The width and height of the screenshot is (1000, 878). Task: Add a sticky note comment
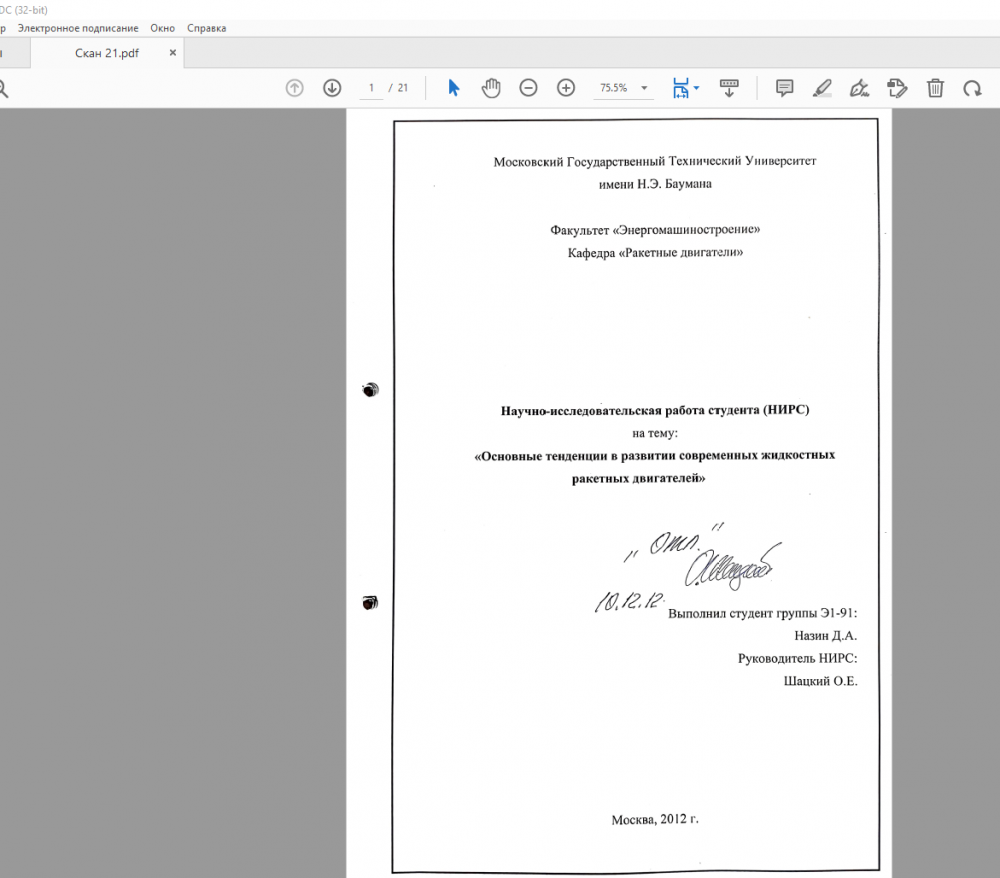tap(784, 88)
